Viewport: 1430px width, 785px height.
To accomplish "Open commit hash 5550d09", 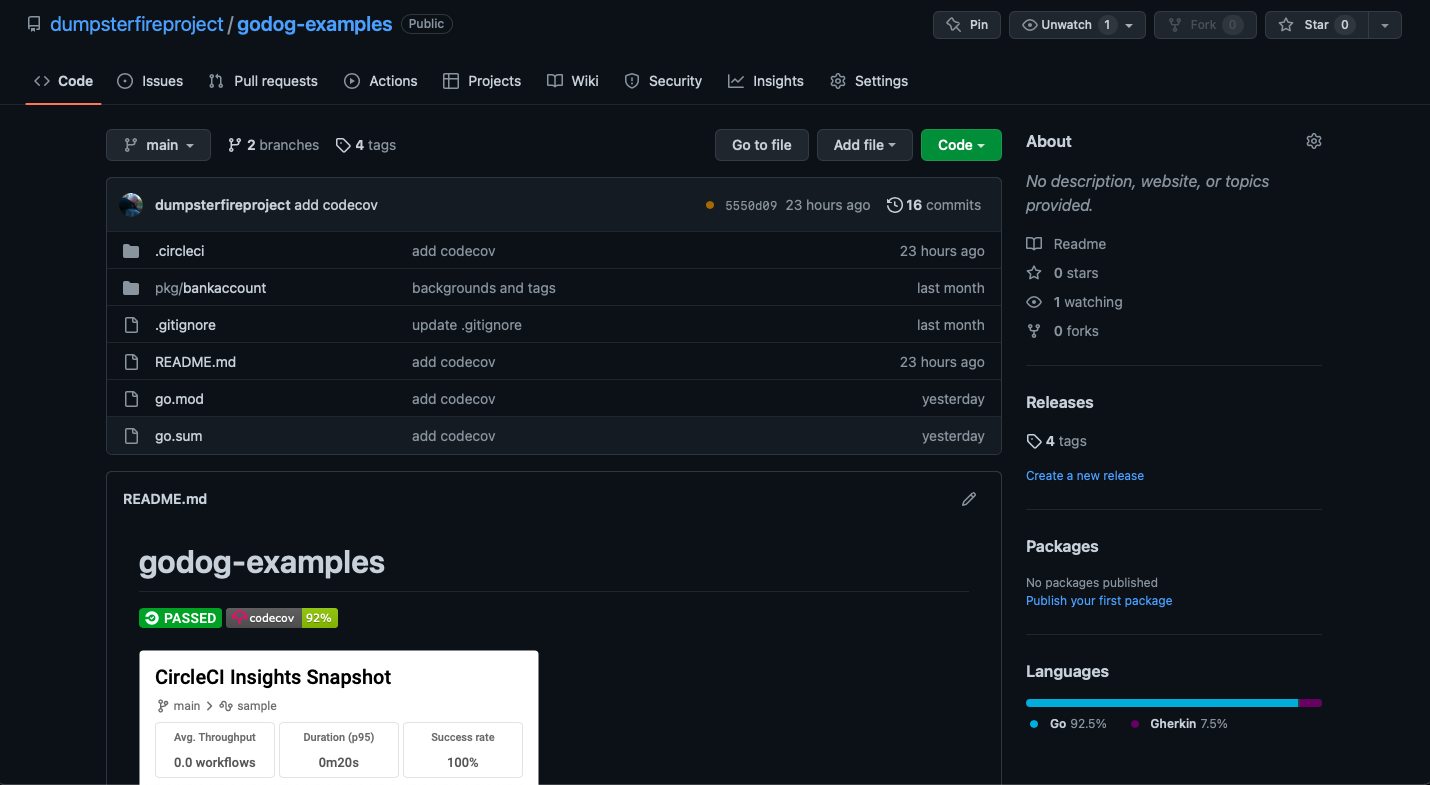I will 751,205.
